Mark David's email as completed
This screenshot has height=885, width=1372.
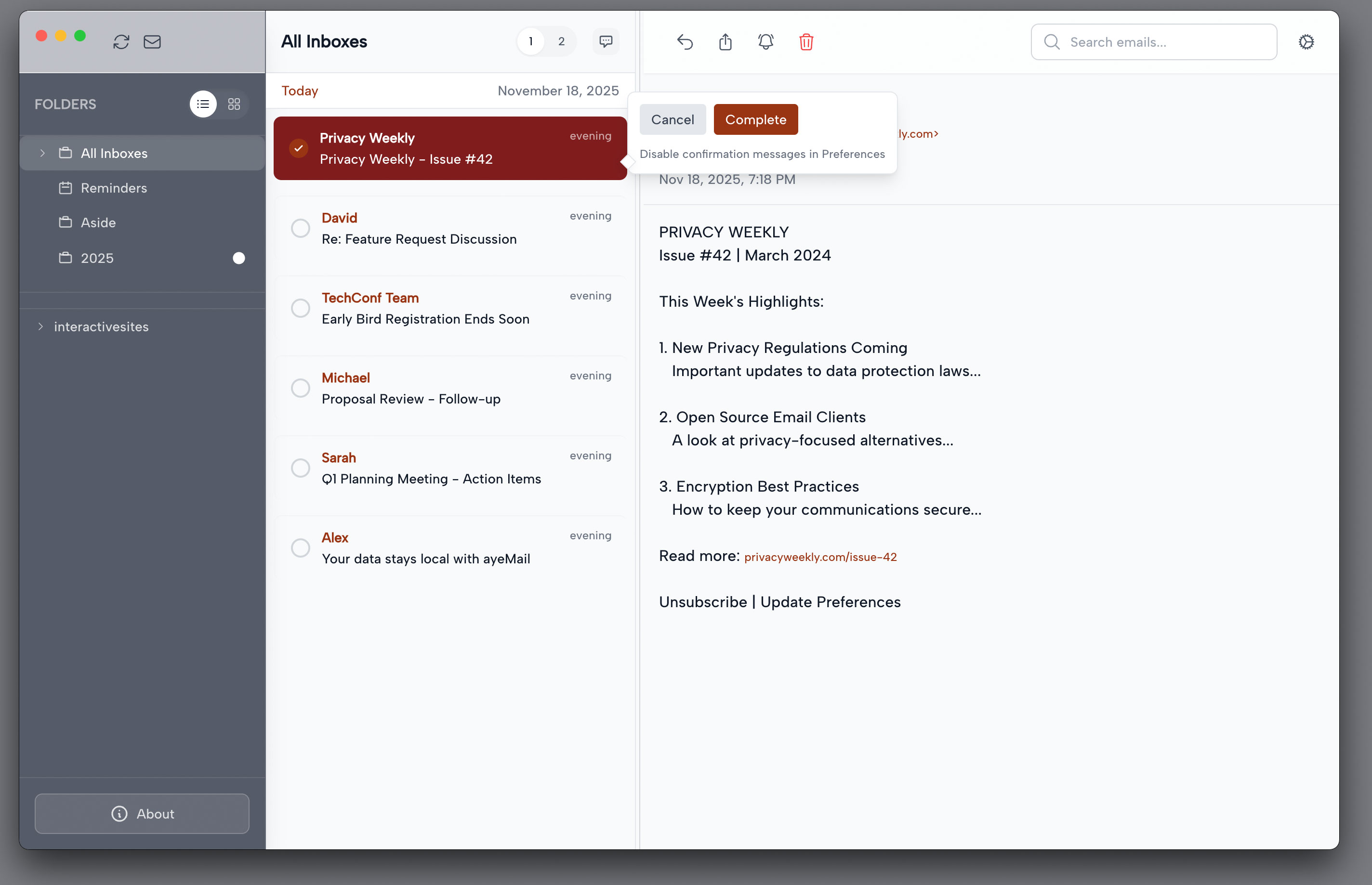(300, 228)
